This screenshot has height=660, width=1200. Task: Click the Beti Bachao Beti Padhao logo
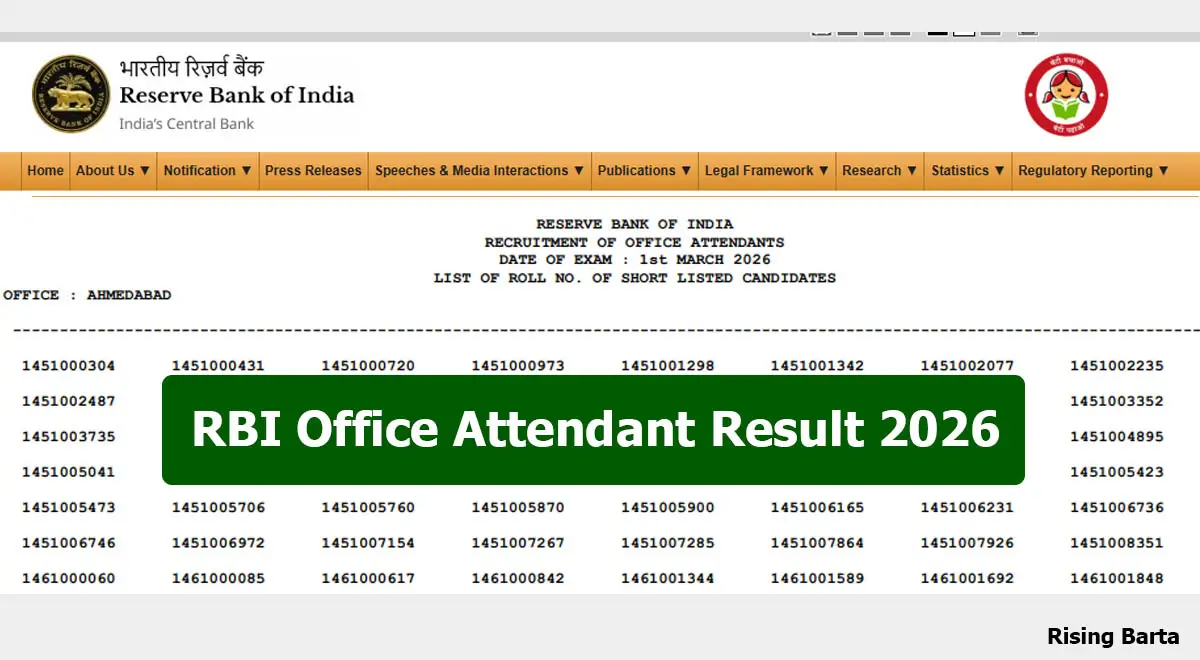click(x=1066, y=95)
